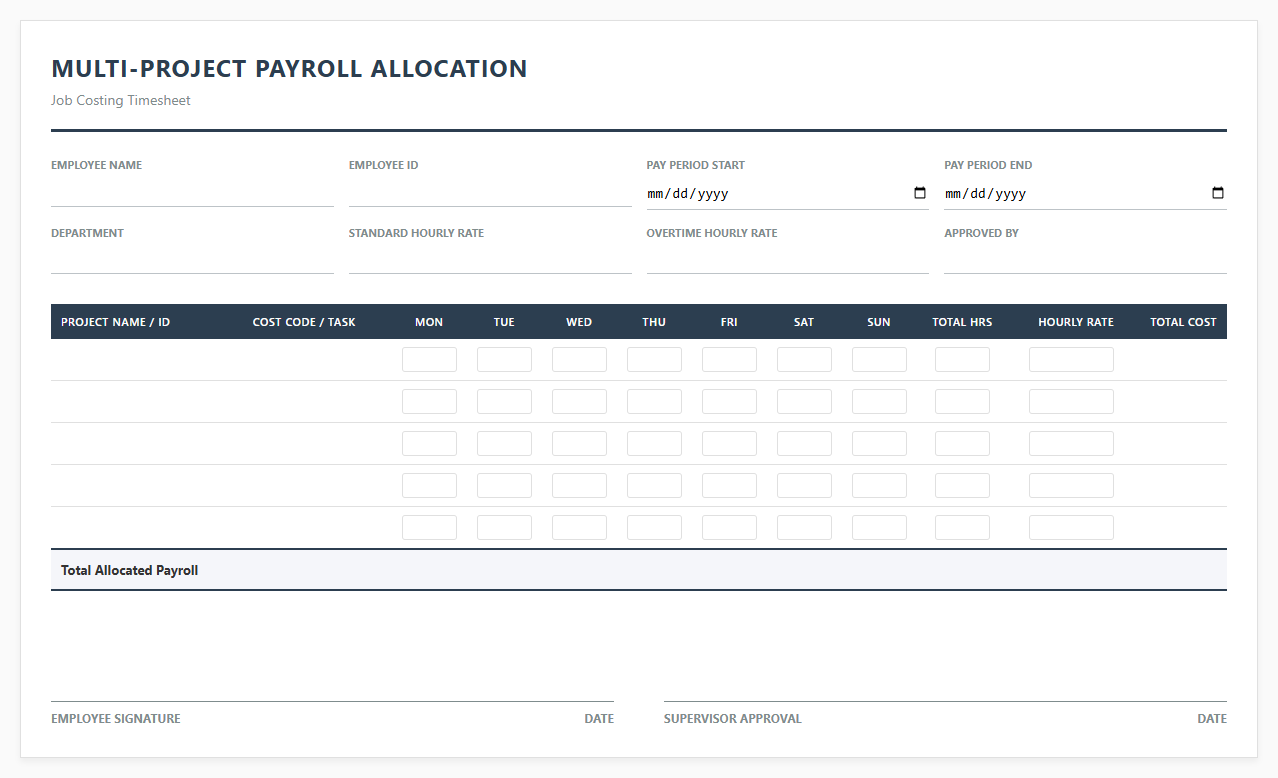Click the 'EMPLOYEE SIGNATURE' label
The width and height of the screenshot is (1278, 778).
[116, 719]
